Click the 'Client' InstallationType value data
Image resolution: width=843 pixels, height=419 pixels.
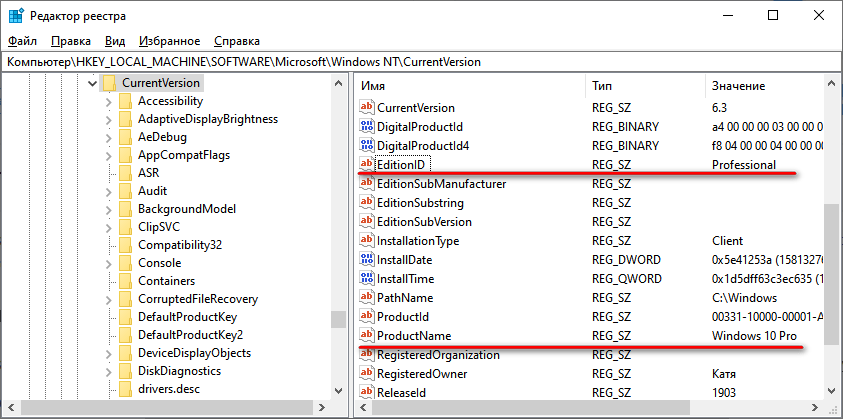[727, 241]
